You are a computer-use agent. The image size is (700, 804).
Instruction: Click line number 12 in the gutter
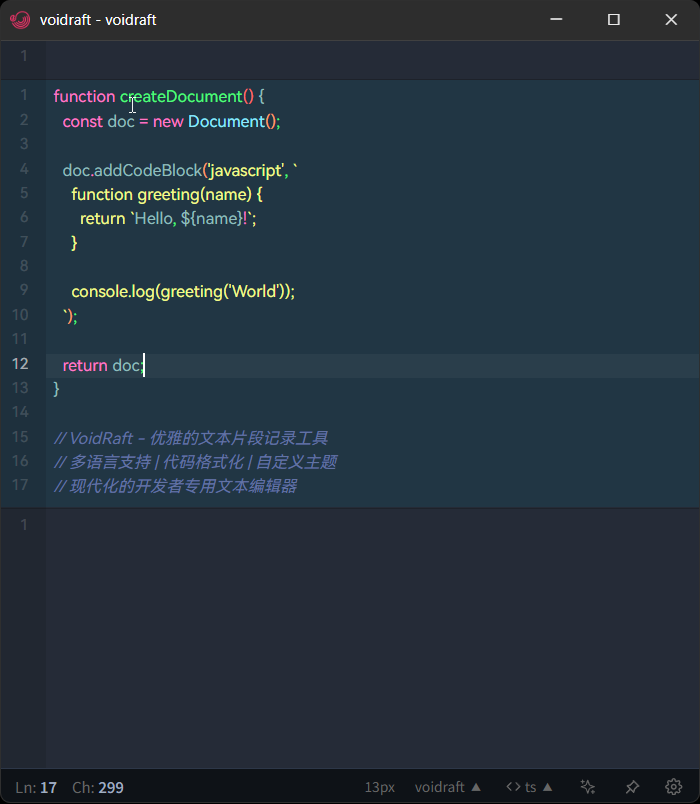(22, 364)
